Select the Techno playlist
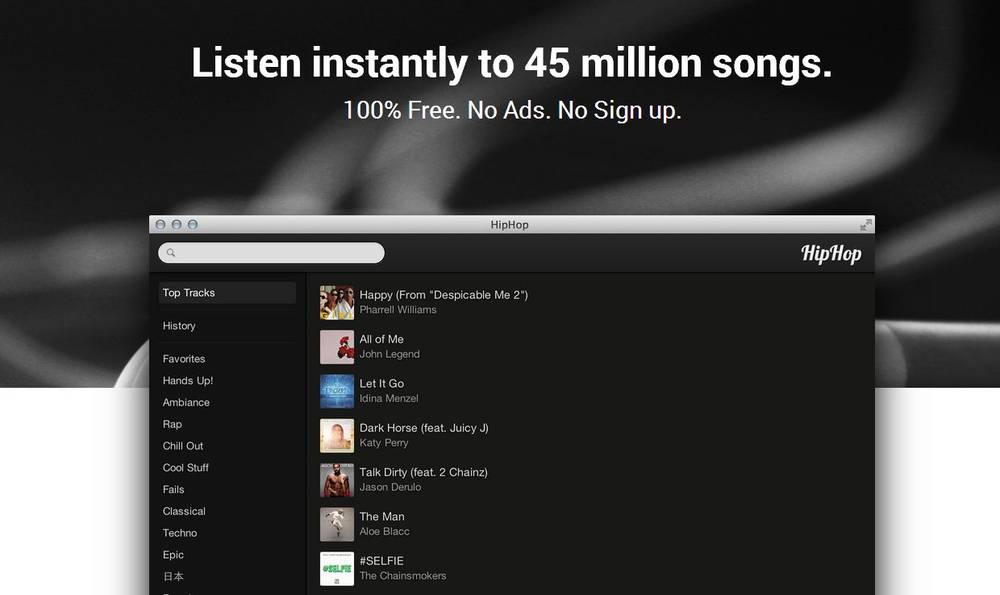Screen dimensions: 1000x595 point(180,533)
